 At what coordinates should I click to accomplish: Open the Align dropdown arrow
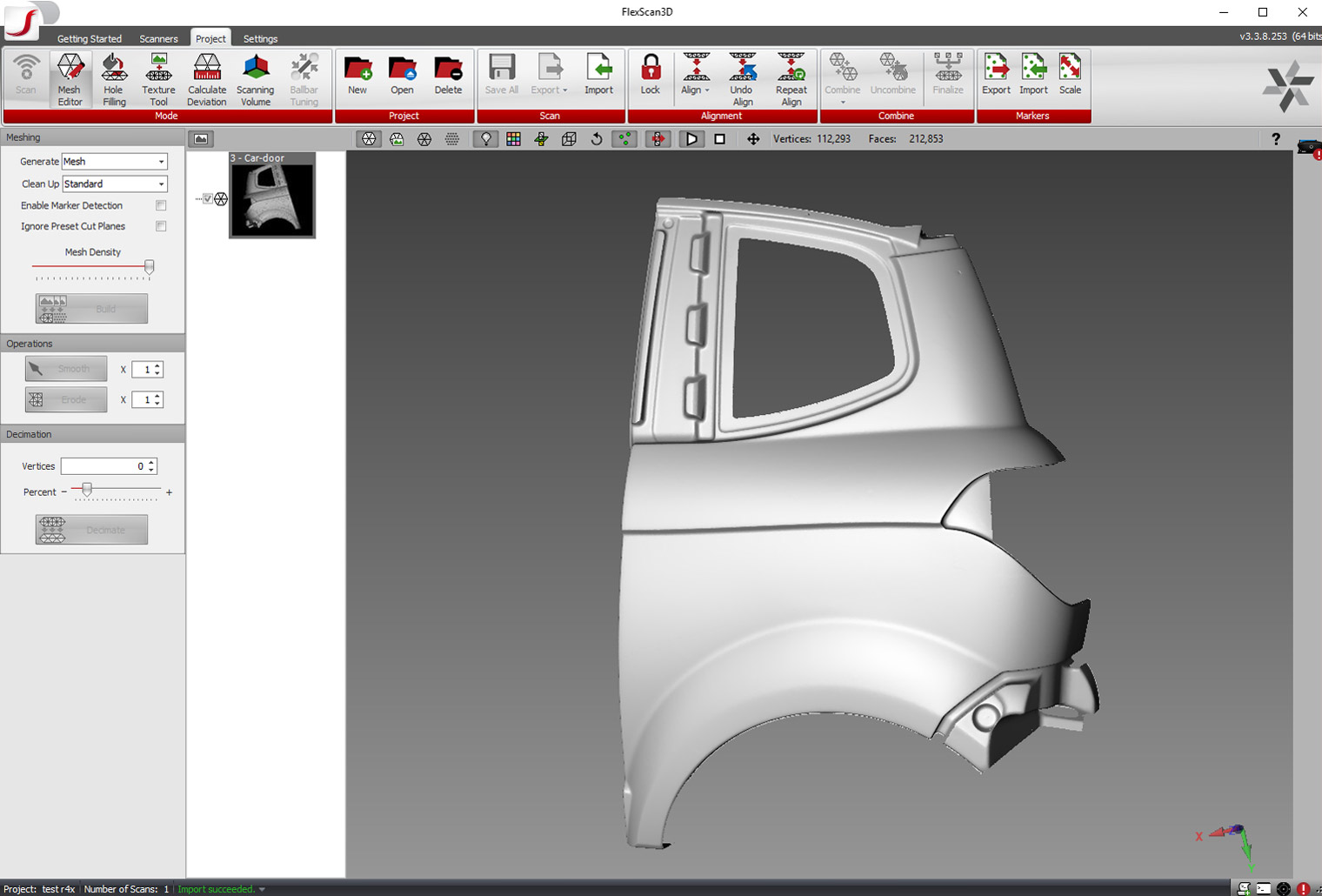pyautogui.click(x=705, y=90)
